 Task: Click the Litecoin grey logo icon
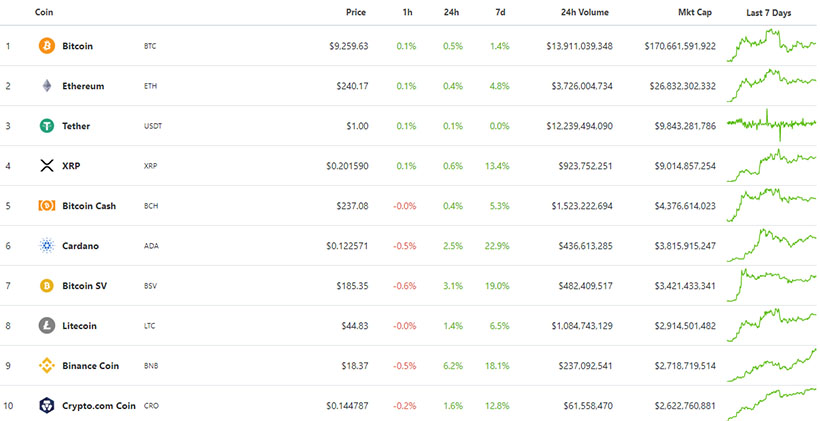47,325
